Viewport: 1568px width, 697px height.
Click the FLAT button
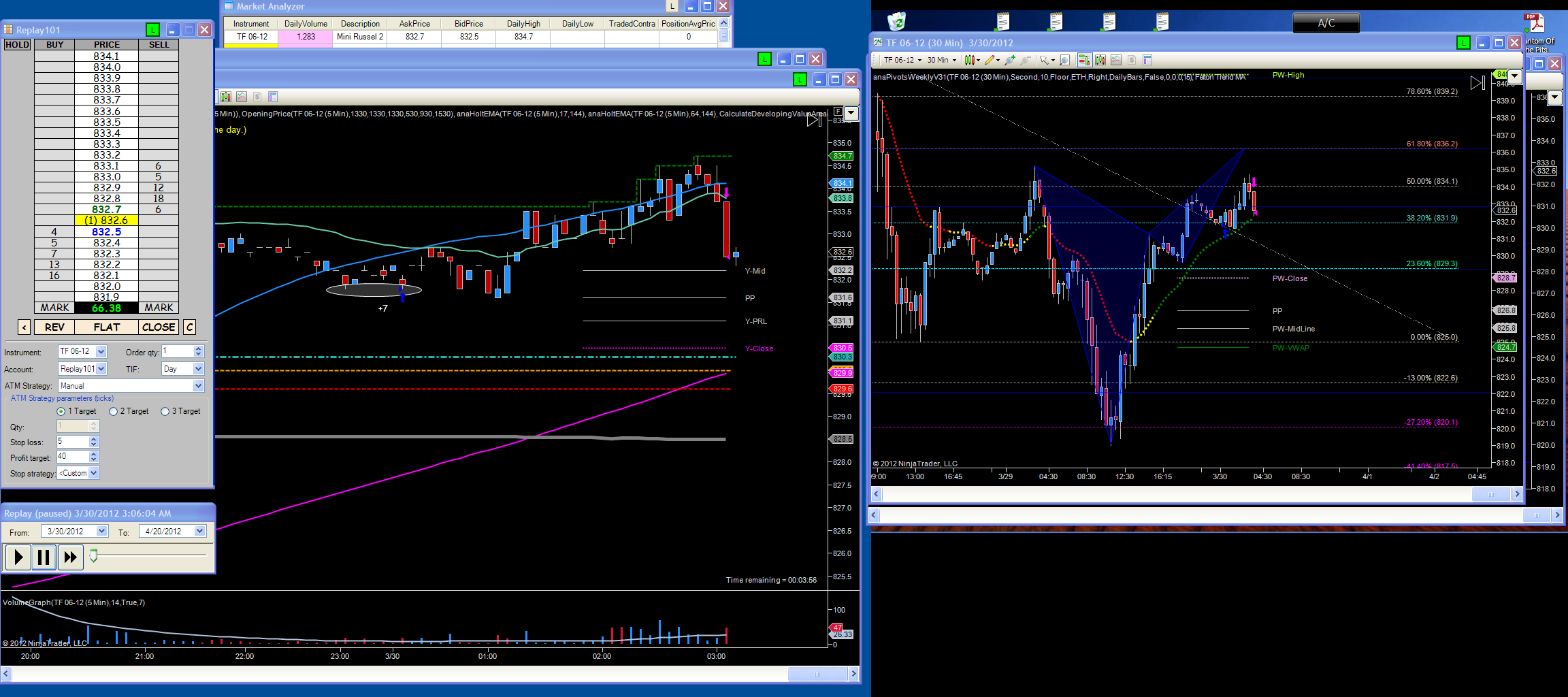point(107,327)
